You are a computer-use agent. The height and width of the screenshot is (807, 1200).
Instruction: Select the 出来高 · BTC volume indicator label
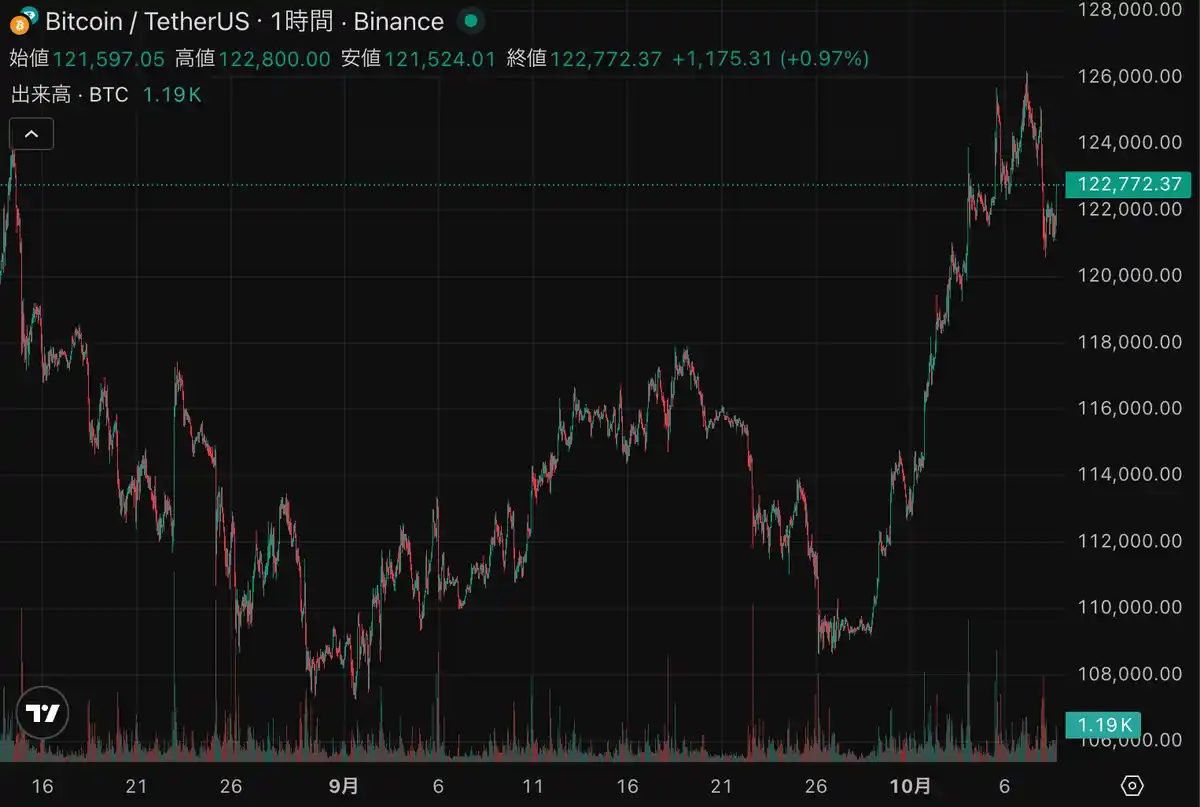click(x=70, y=95)
